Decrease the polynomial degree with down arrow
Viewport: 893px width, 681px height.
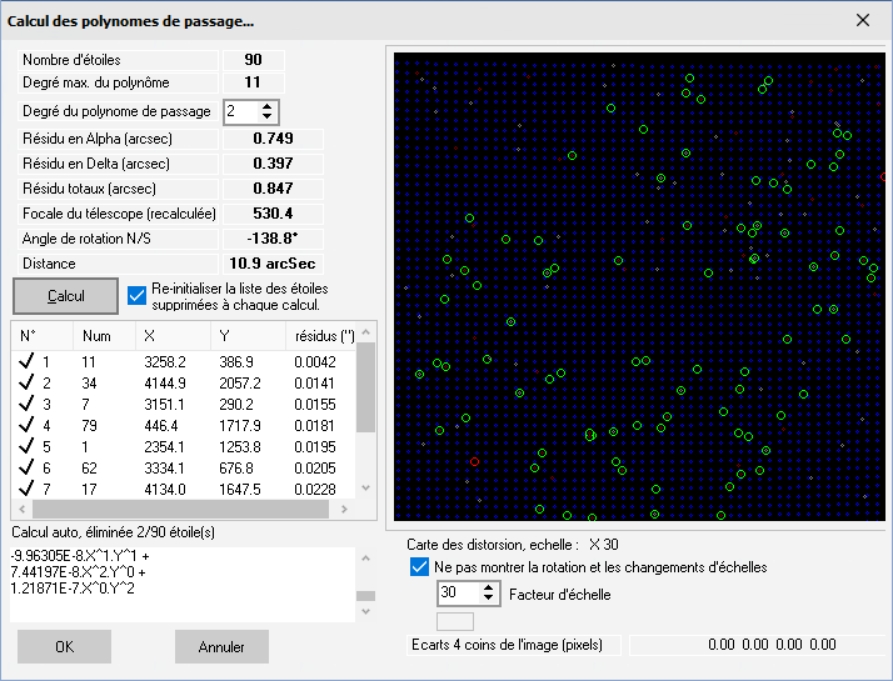coord(267,117)
